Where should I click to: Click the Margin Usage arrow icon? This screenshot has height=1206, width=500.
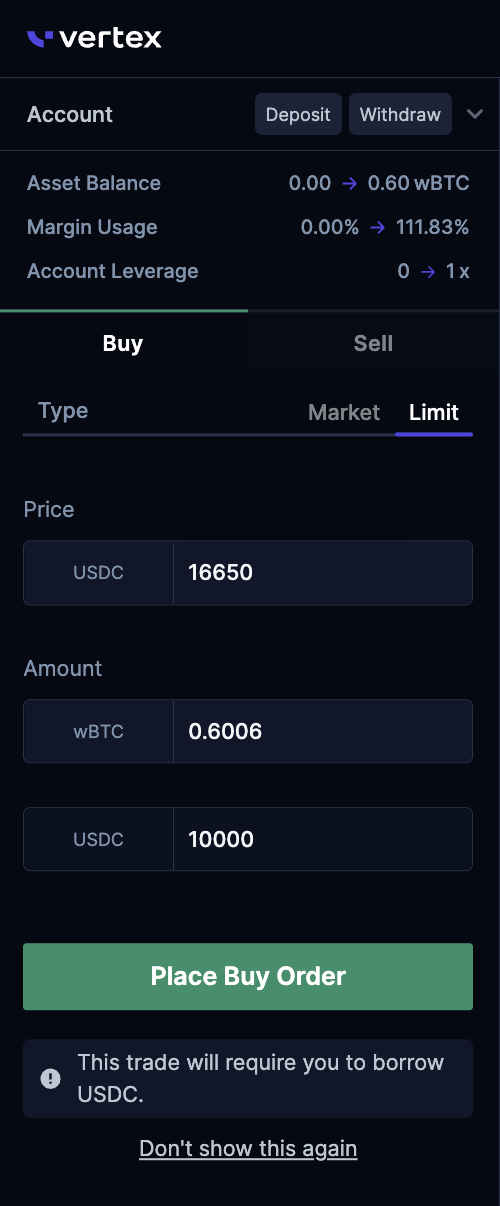(378, 227)
